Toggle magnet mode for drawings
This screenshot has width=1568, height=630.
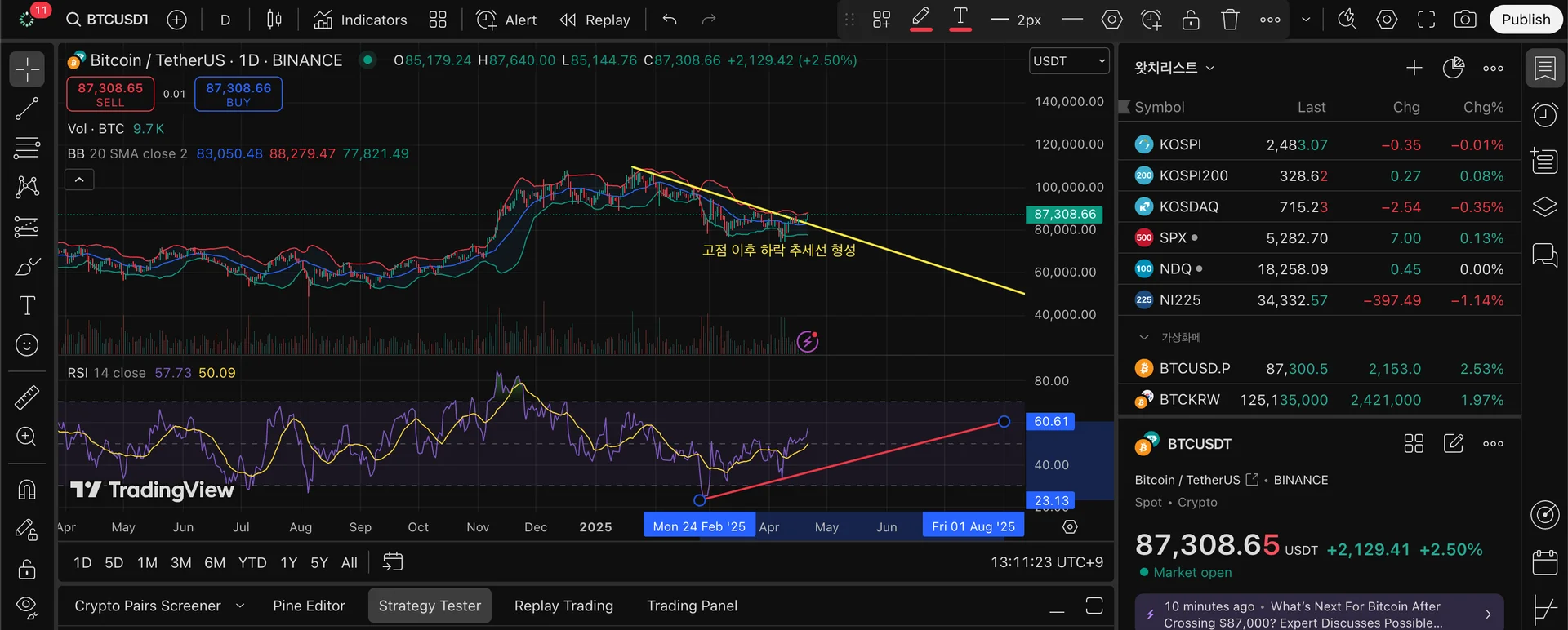coord(27,490)
